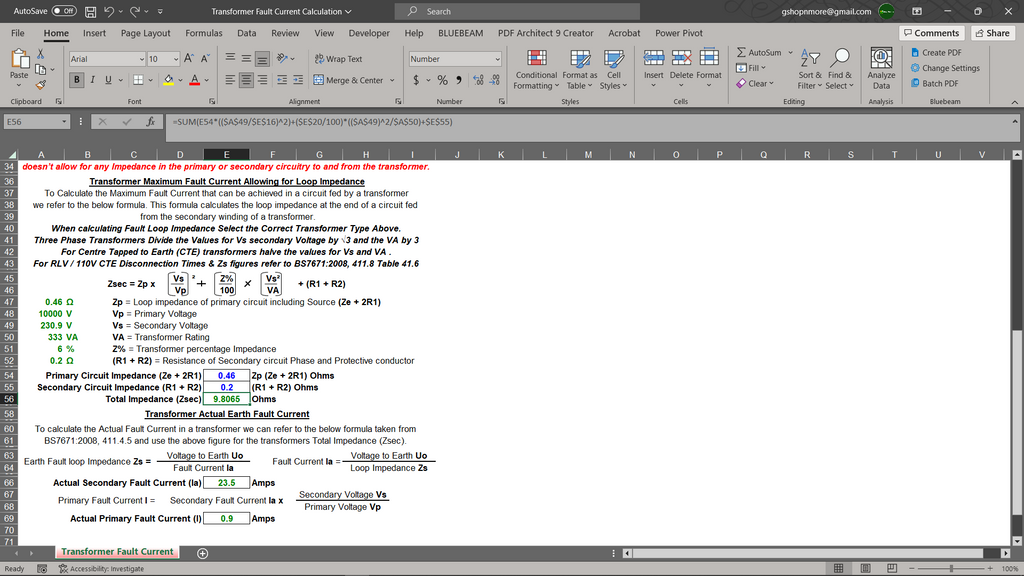1024x576 pixels.
Task: Click the Format Painter brush icon
Action: click(40, 85)
